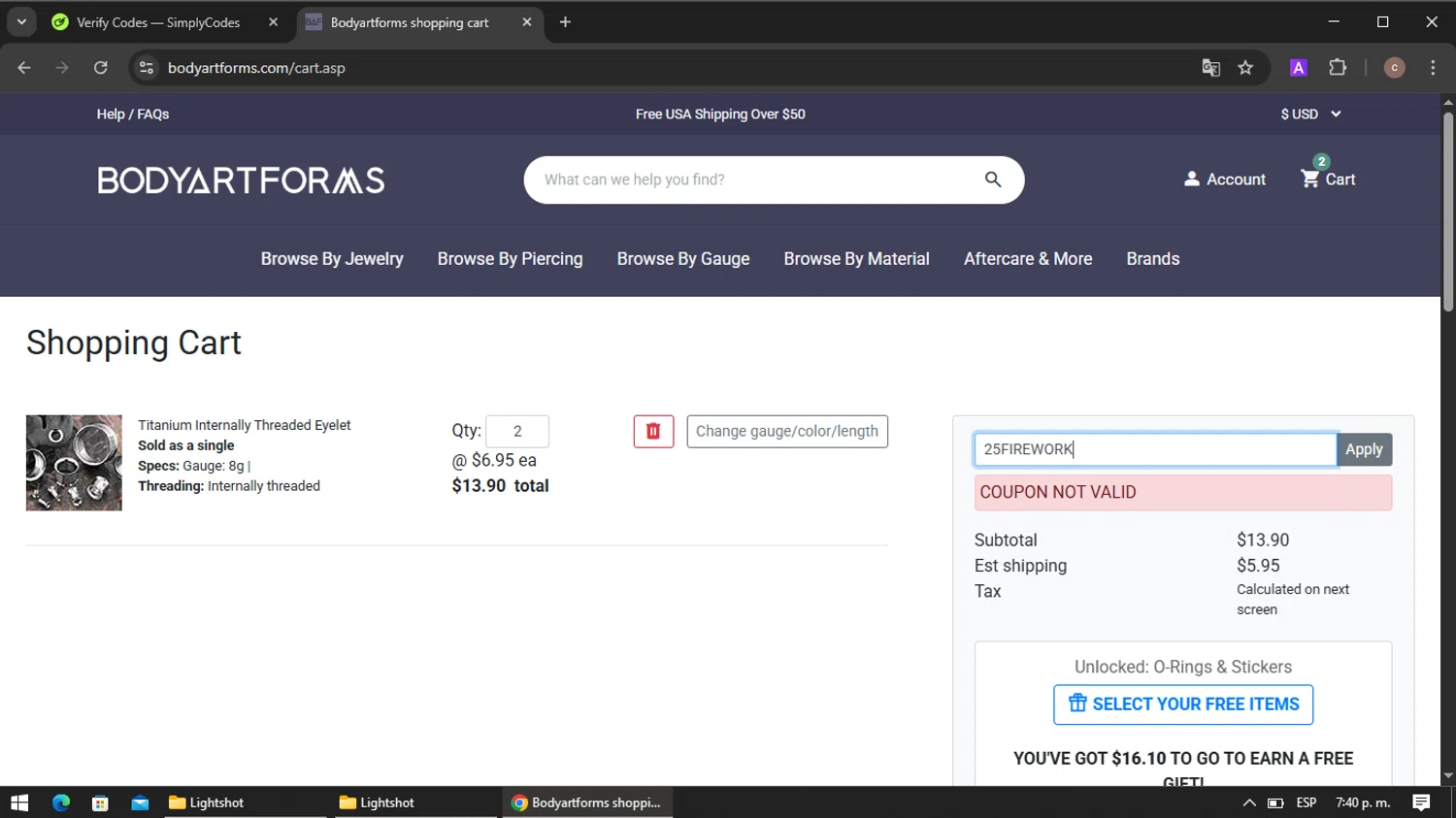Click the quantity field showing 2
The width and height of the screenshot is (1456, 818).
pyautogui.click(x=517, y=432)
